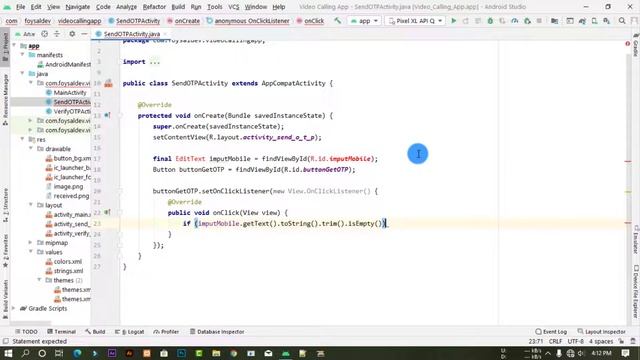Open Microsoft Edge from the taskbar

(x=77, y=353)
